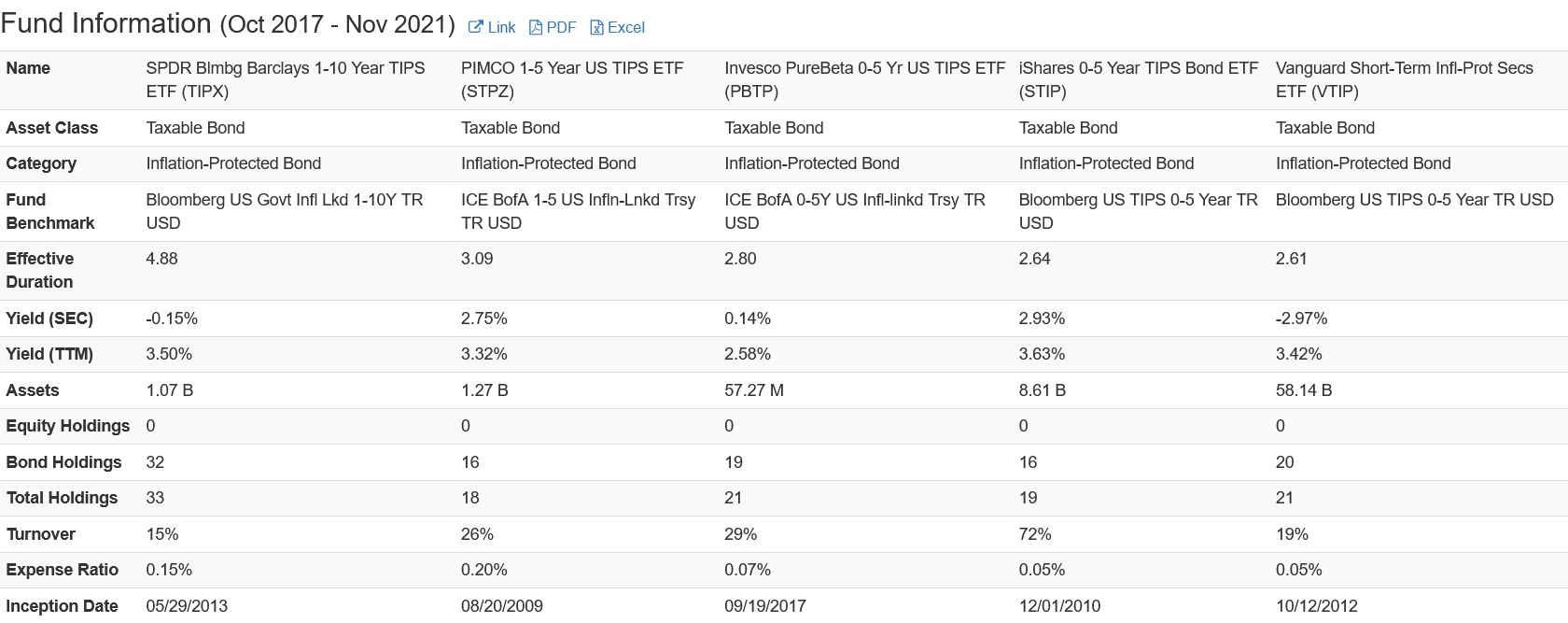Click the external Link icon

(x=475, y=28)
